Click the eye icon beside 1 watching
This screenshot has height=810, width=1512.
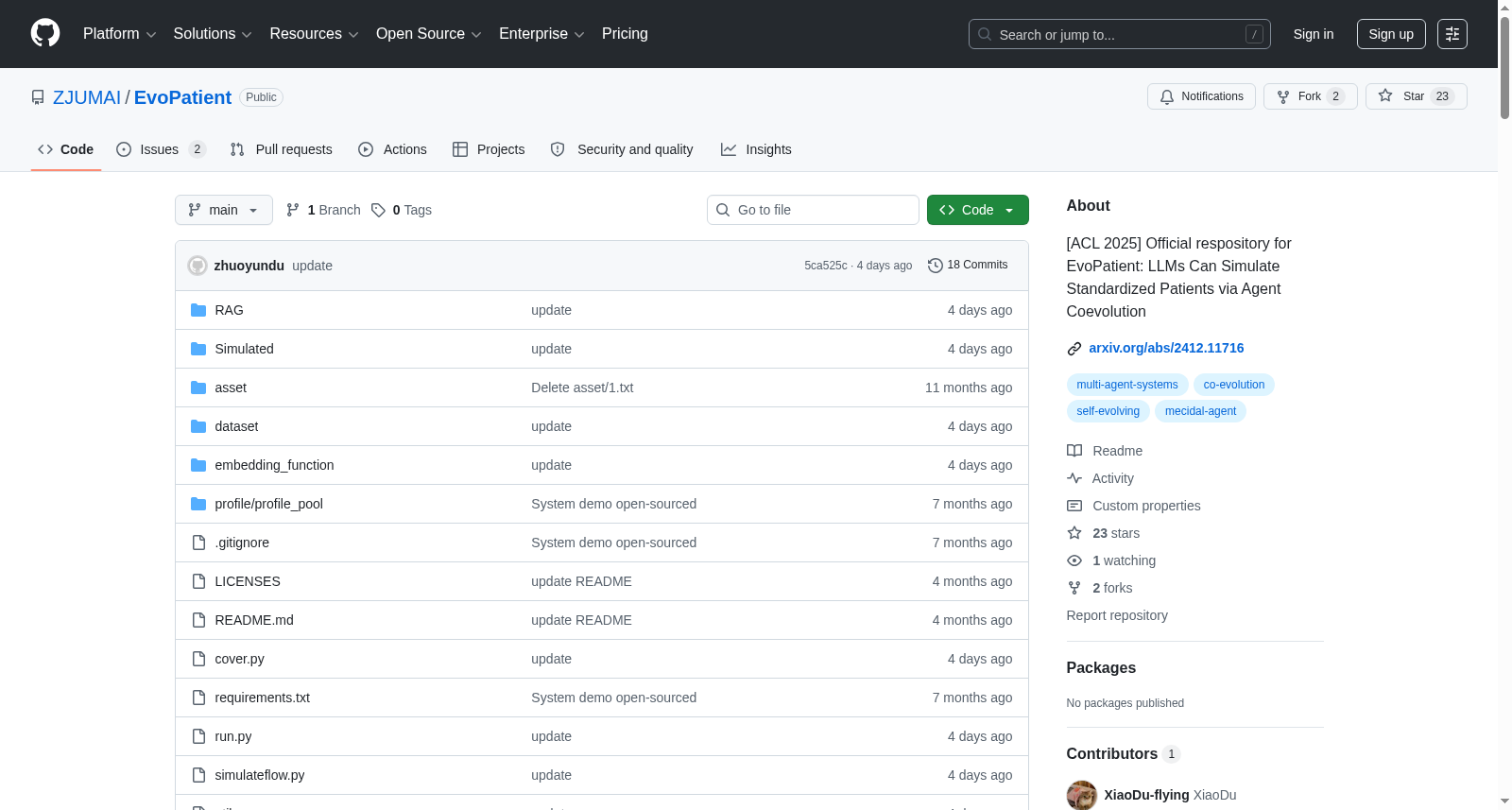tap(1074, 560)
